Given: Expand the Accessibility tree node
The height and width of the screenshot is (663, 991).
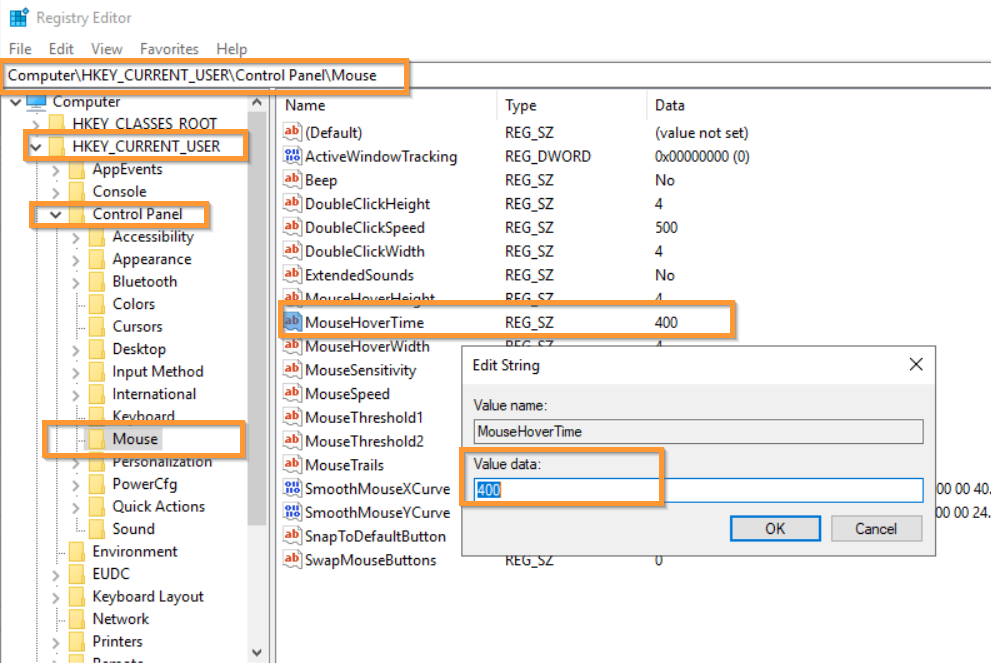Looking at the screenshot, I should 76,237.
